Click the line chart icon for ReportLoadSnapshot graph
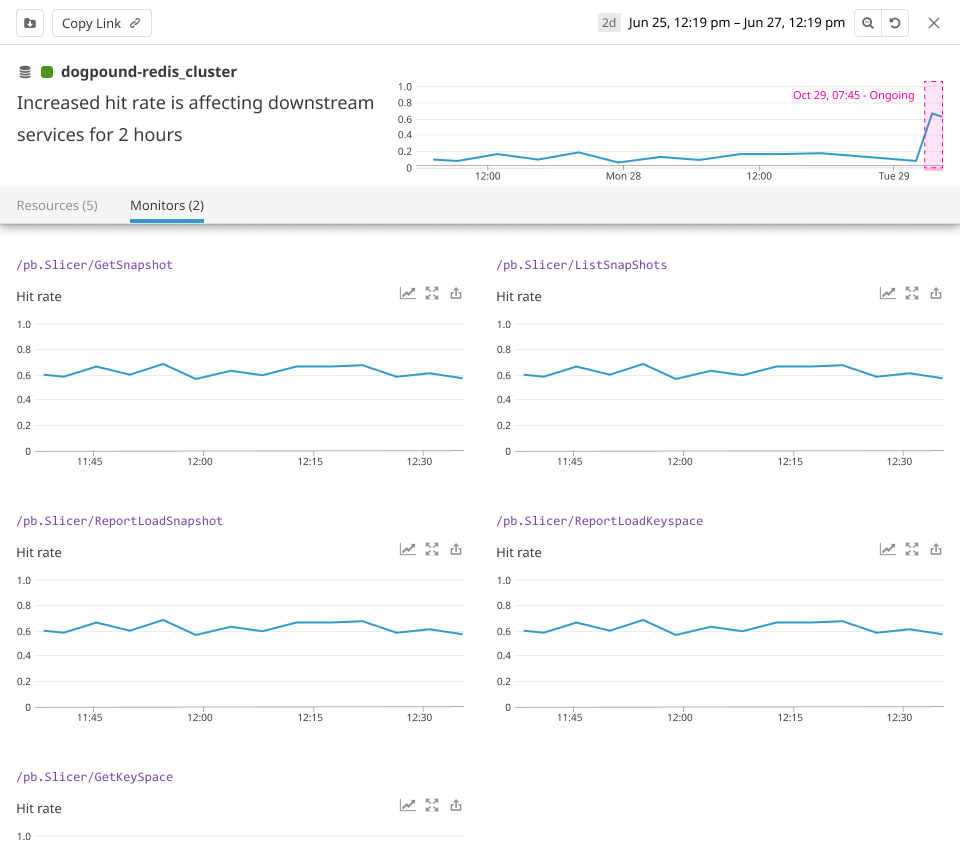Screen dimensions: 960x857 coord(408,549)
